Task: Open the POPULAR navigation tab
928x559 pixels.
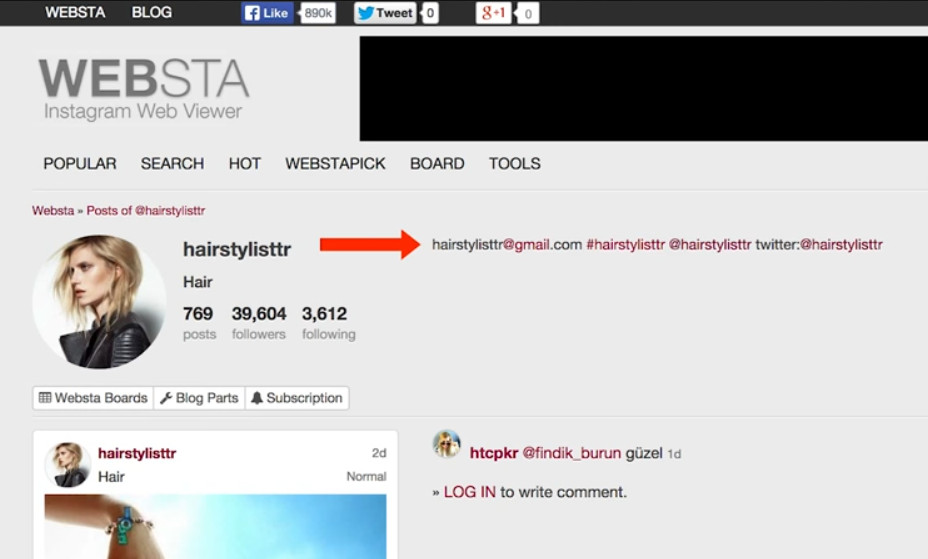Action: click(x=80, y=163)
